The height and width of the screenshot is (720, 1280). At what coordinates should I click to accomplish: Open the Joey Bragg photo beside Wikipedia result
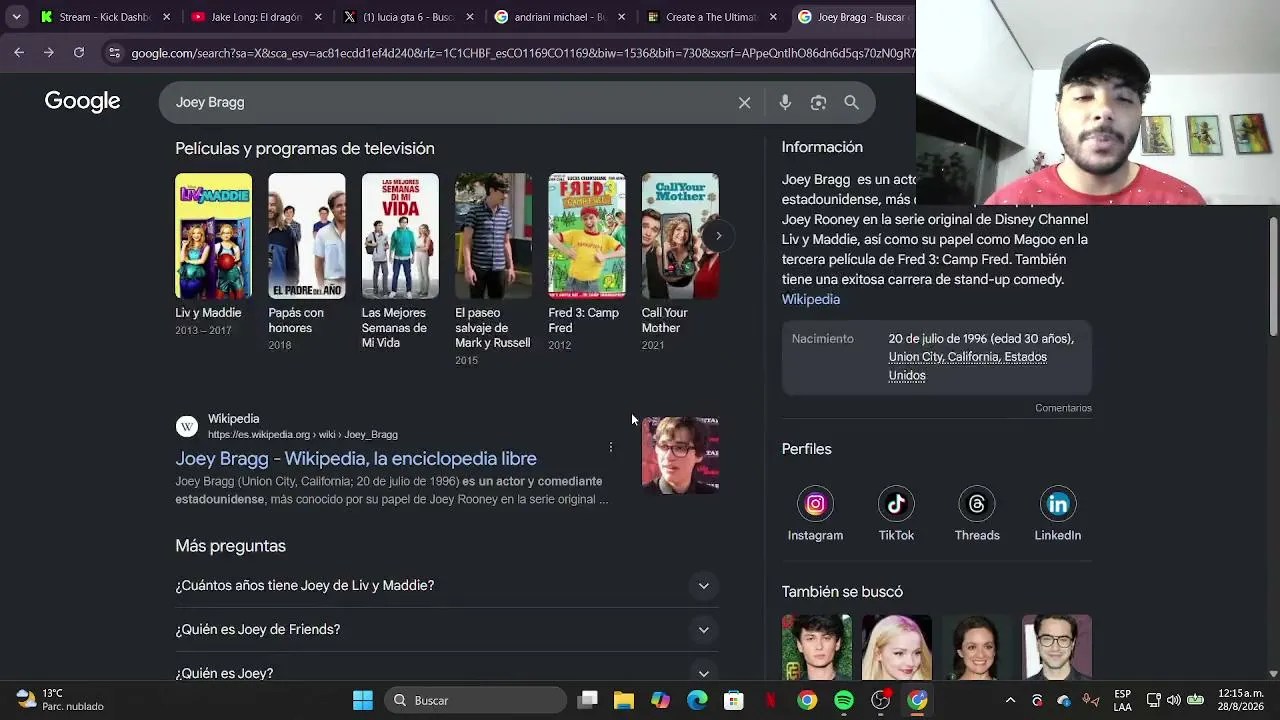tap(680, 455)
